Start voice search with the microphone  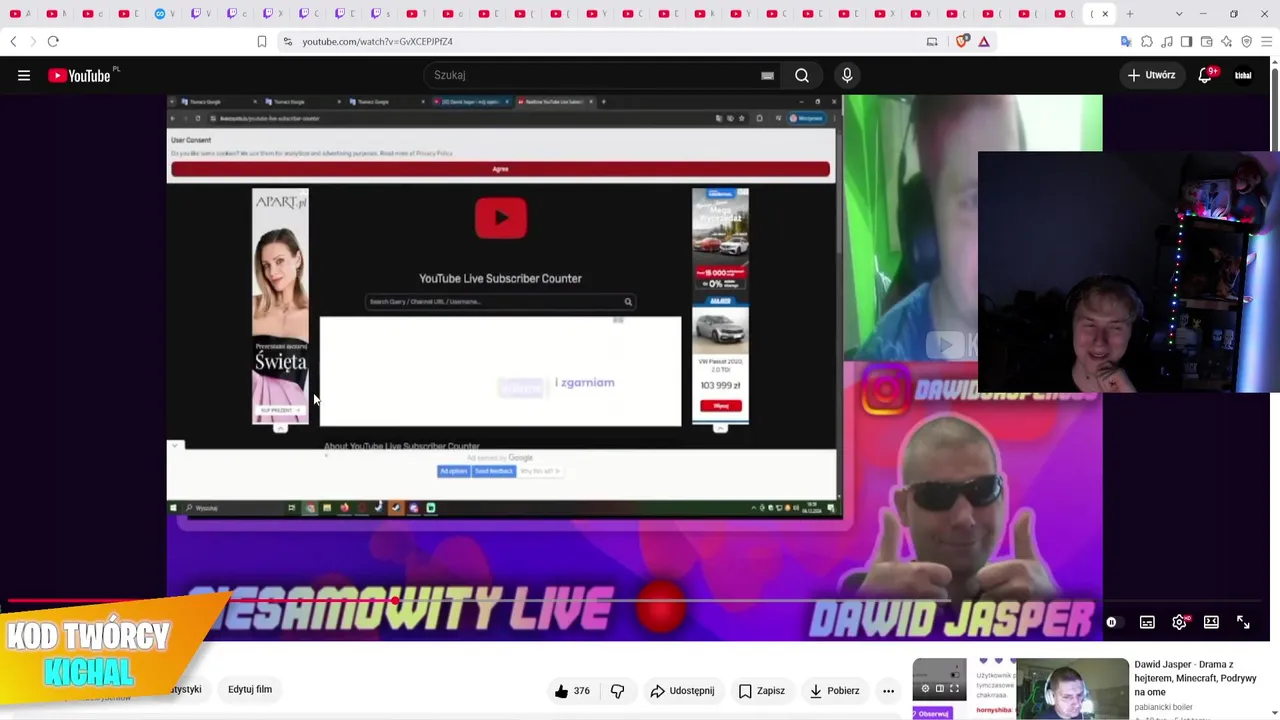tap(847, 75)
